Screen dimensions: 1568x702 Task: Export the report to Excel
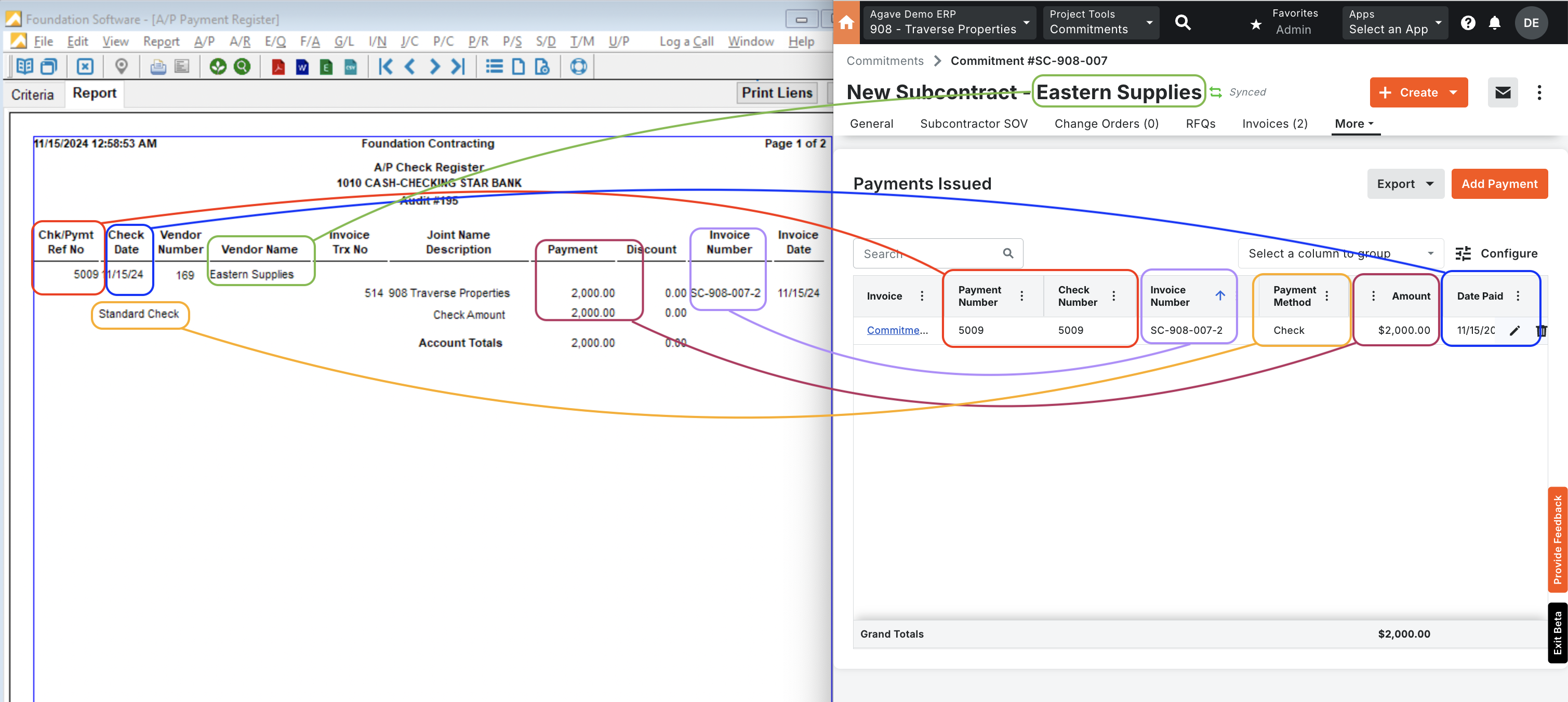(x=326, y=66)
